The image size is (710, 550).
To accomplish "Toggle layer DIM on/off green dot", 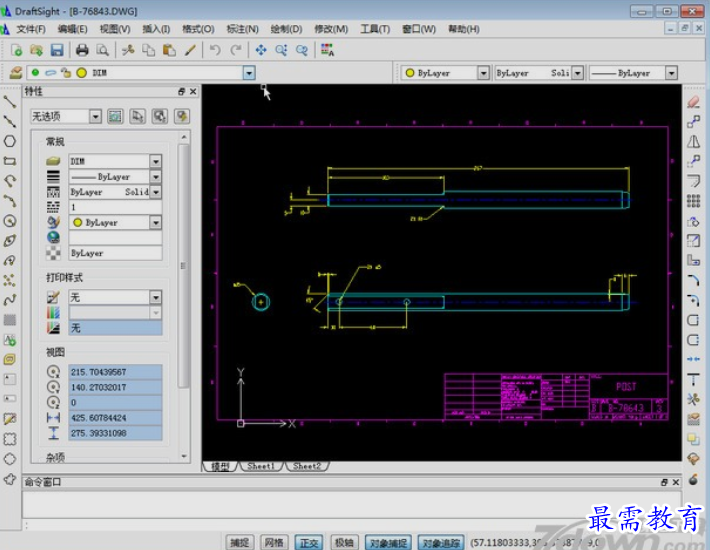I will pos(35,72).
